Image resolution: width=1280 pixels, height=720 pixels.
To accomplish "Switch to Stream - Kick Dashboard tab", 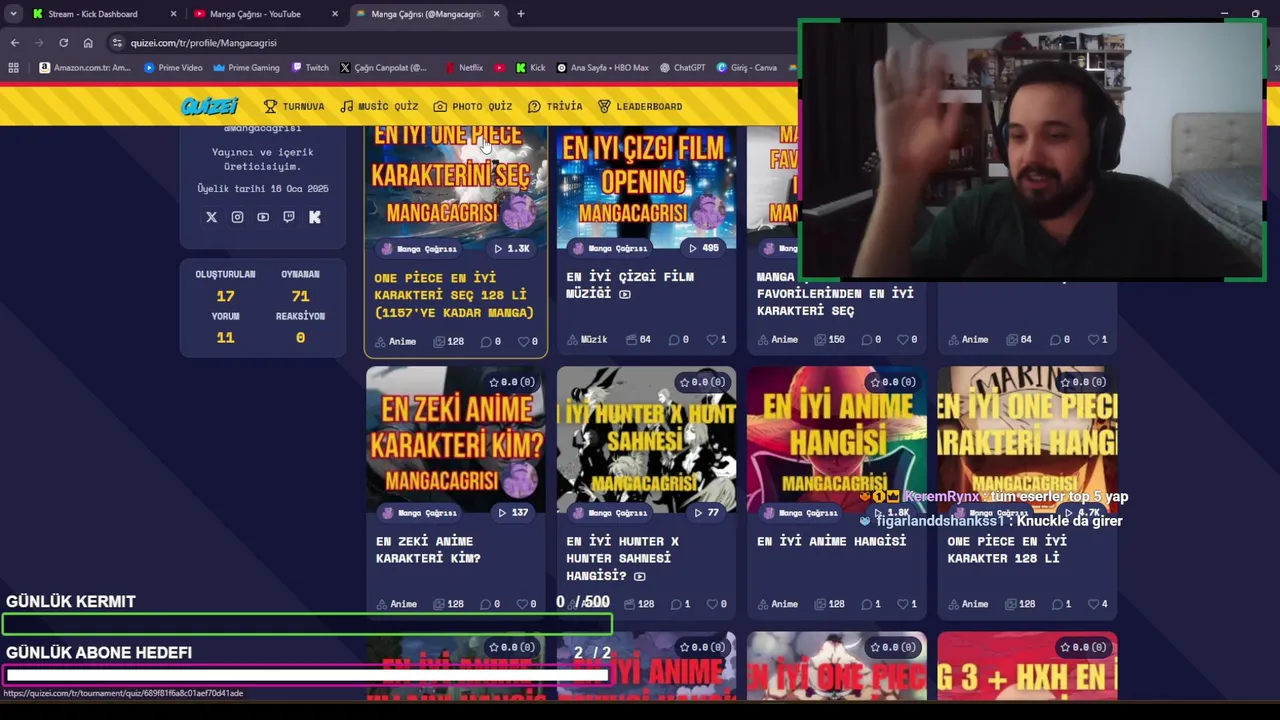I will (x=92, y=14).
